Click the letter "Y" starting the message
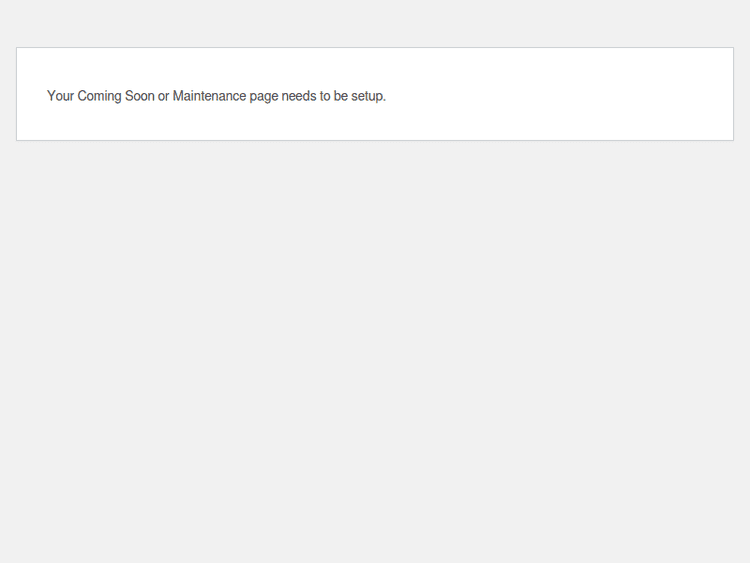The height and width of the screenshot is (563, 750). coord(51,96)
